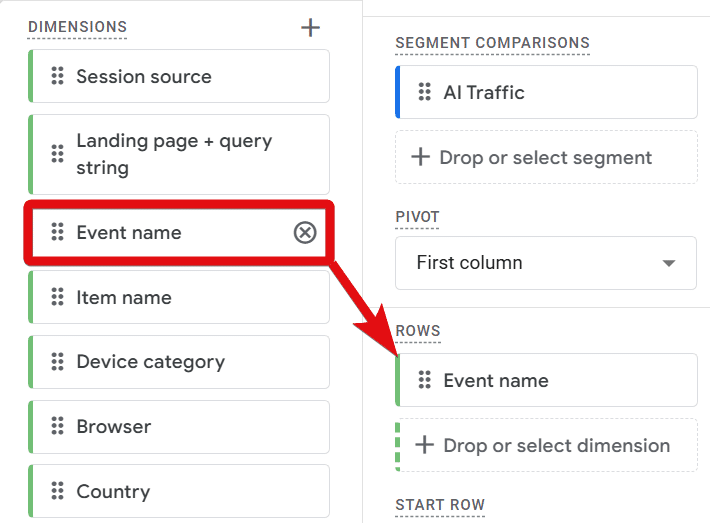710x523 pixels.
Task: Click the Country drag handle
Action: pos(58,491)
